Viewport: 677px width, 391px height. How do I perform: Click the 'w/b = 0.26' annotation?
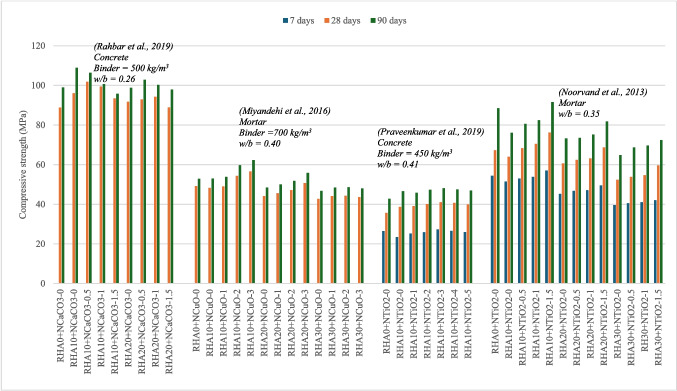[114, 79]
